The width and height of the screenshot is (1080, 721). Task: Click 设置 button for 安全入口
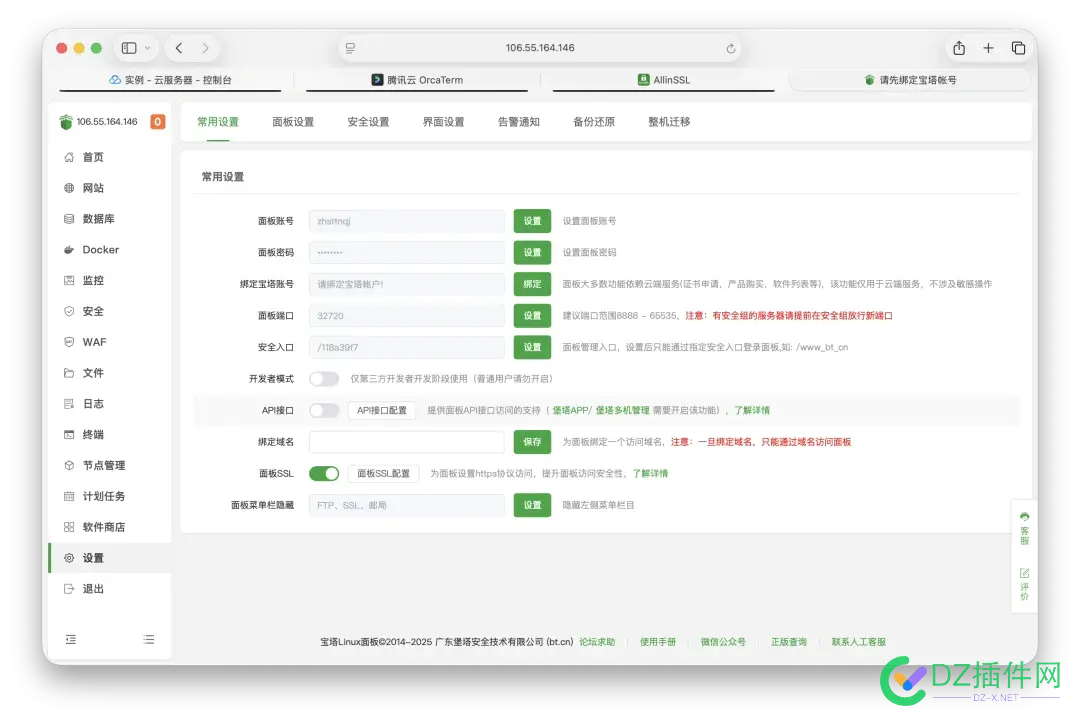click(532, 348)
